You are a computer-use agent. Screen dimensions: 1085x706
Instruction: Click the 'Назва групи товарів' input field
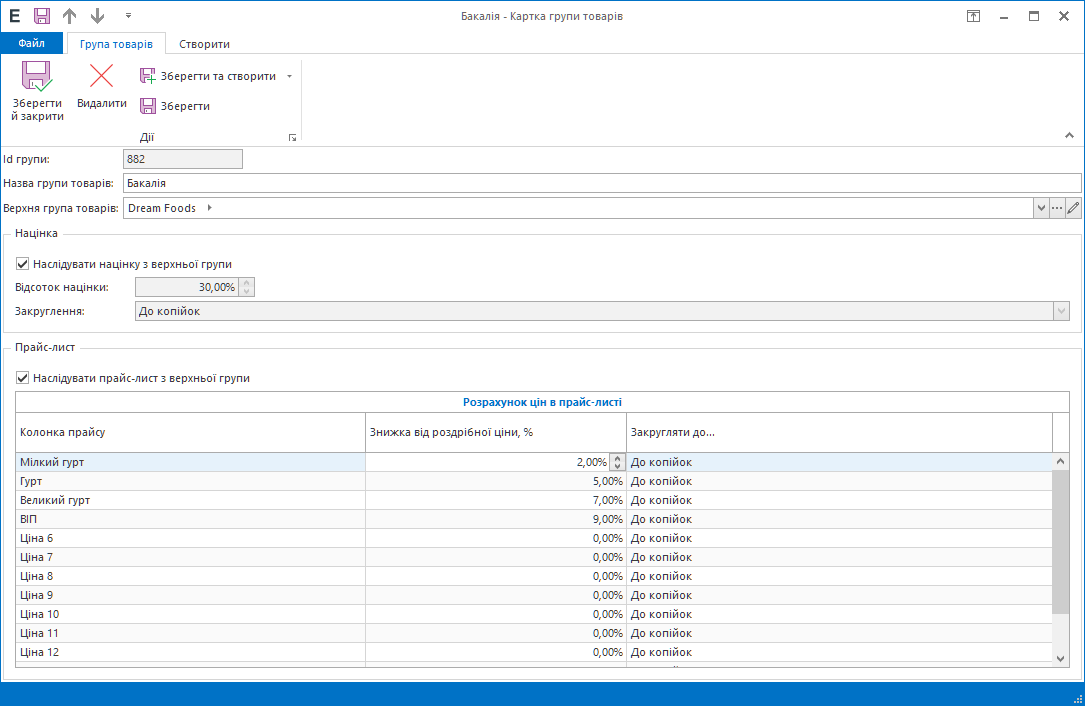tap(600, 183)
